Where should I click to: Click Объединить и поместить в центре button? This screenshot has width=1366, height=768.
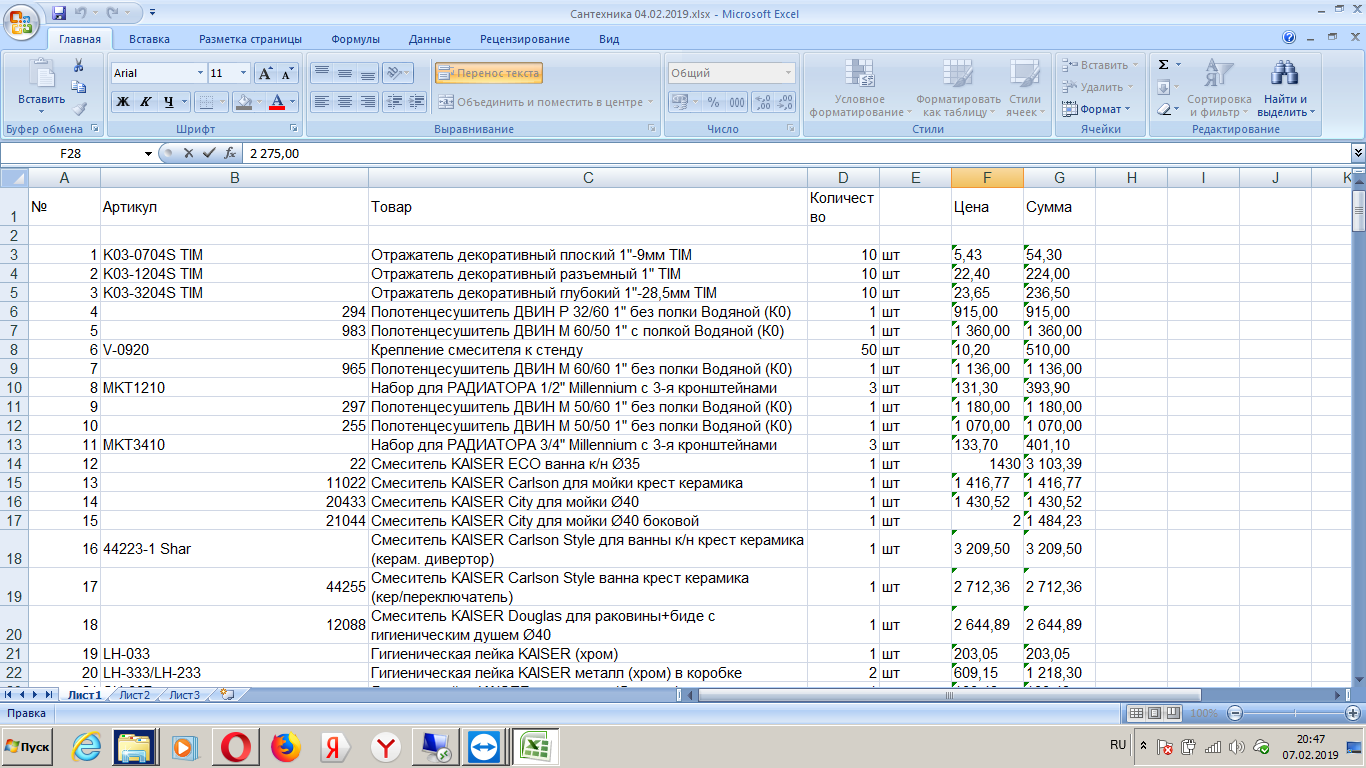coord(543,102)
